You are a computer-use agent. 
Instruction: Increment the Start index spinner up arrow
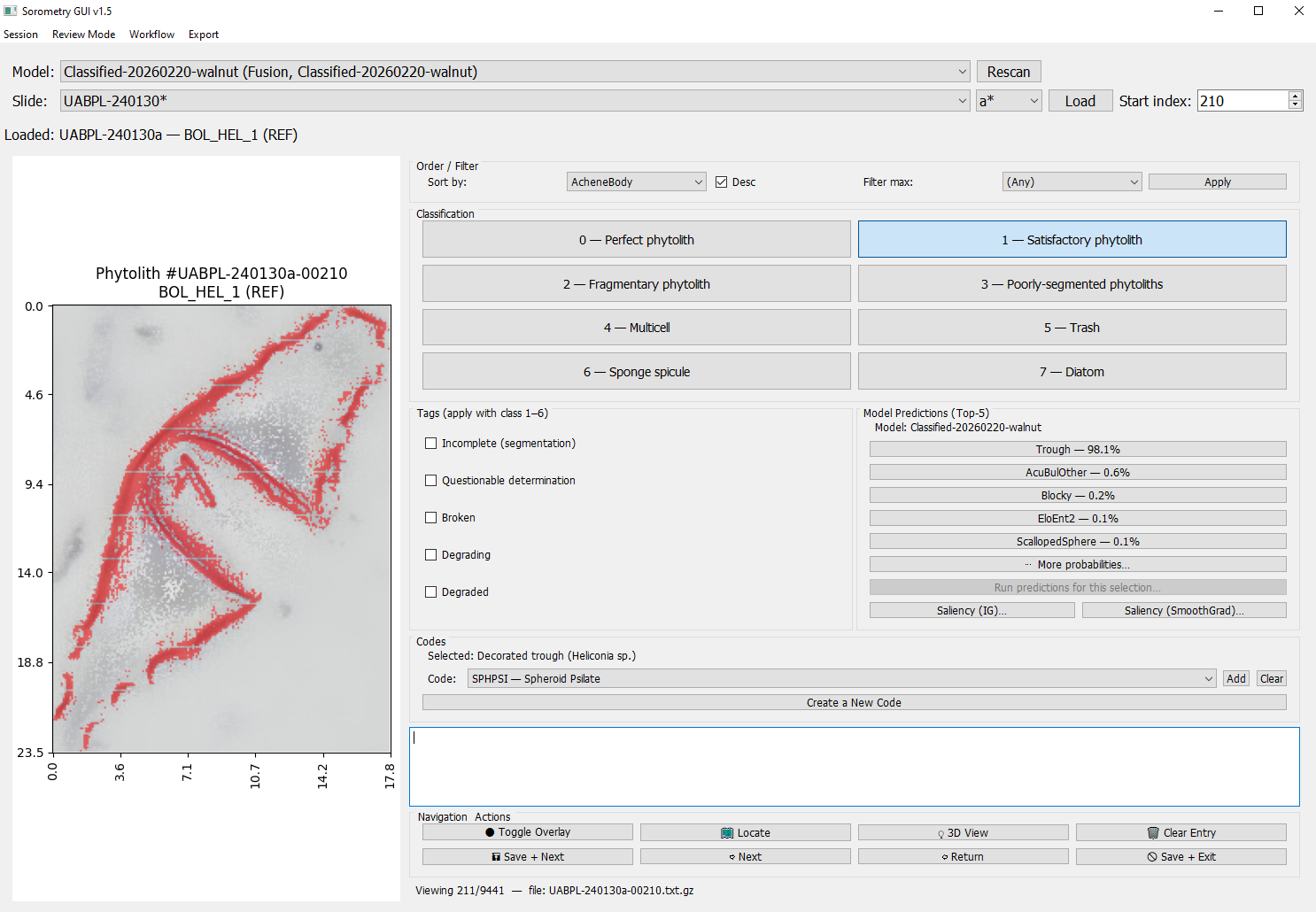point(1295,96)
